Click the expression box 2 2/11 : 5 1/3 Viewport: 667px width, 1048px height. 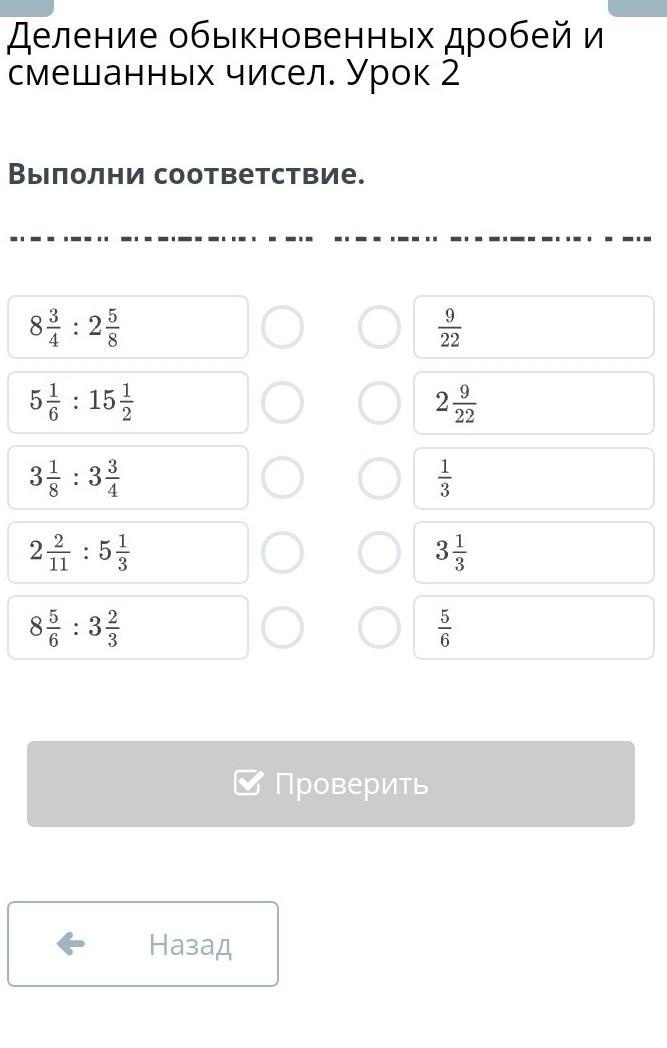(x=128, y=553)
